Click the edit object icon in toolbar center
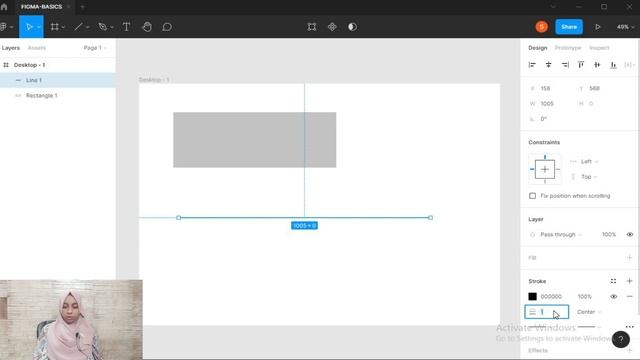640x360 pixels. 312,27
